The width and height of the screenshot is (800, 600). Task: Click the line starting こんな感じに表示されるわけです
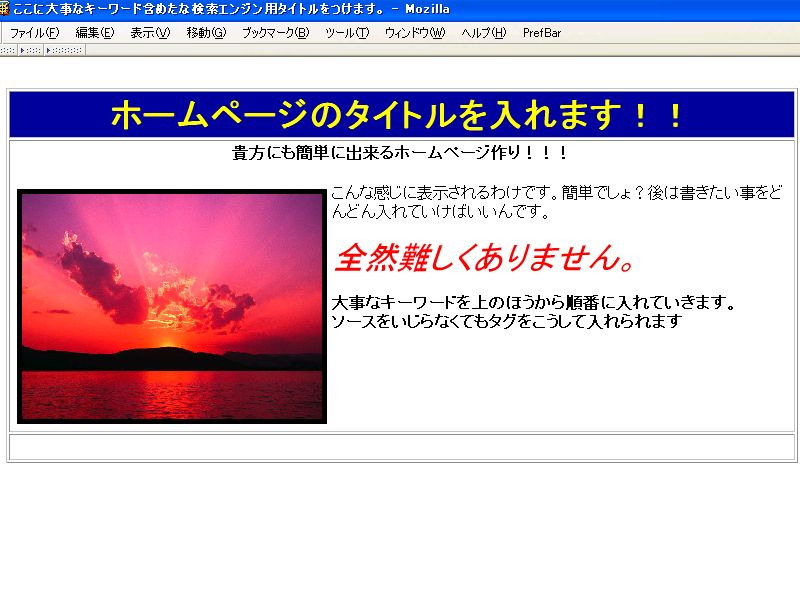tap(556, 193)
